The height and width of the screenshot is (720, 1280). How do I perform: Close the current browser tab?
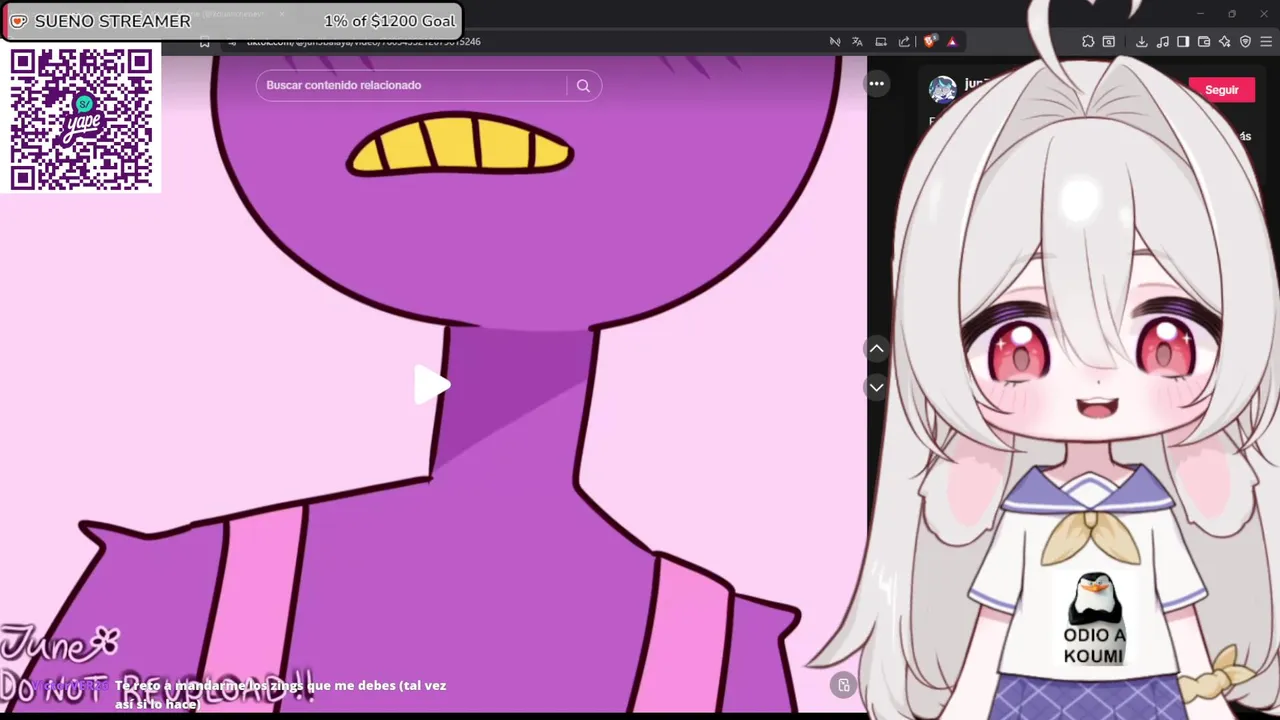282,13
